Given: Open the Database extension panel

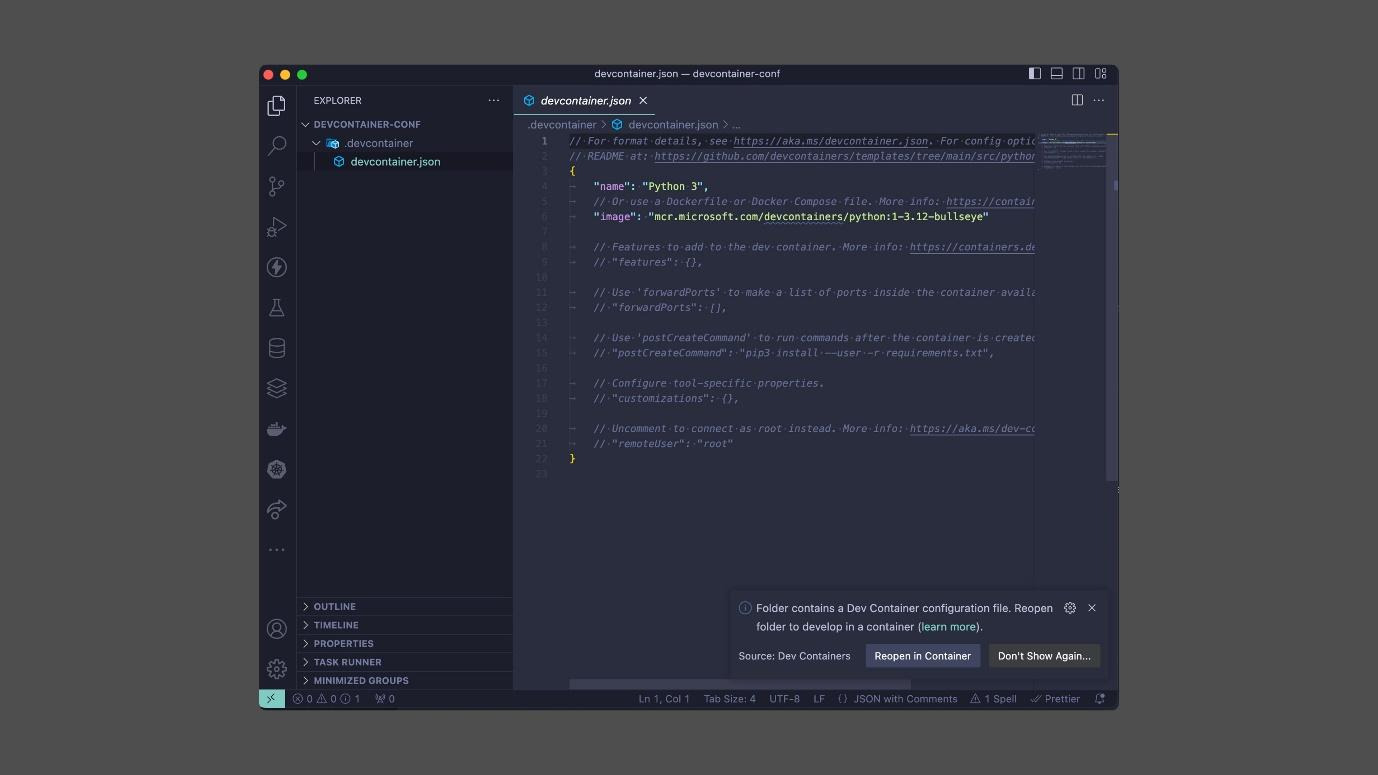Looking at the screenshot, I should click(276, 347).
